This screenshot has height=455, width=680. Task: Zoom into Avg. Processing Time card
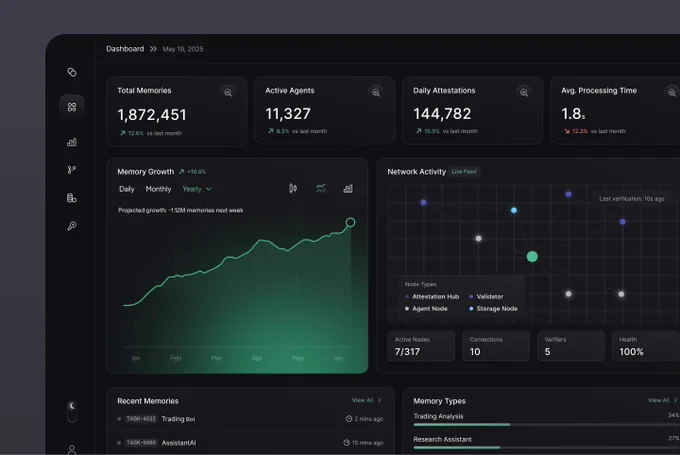click(672, 92)
